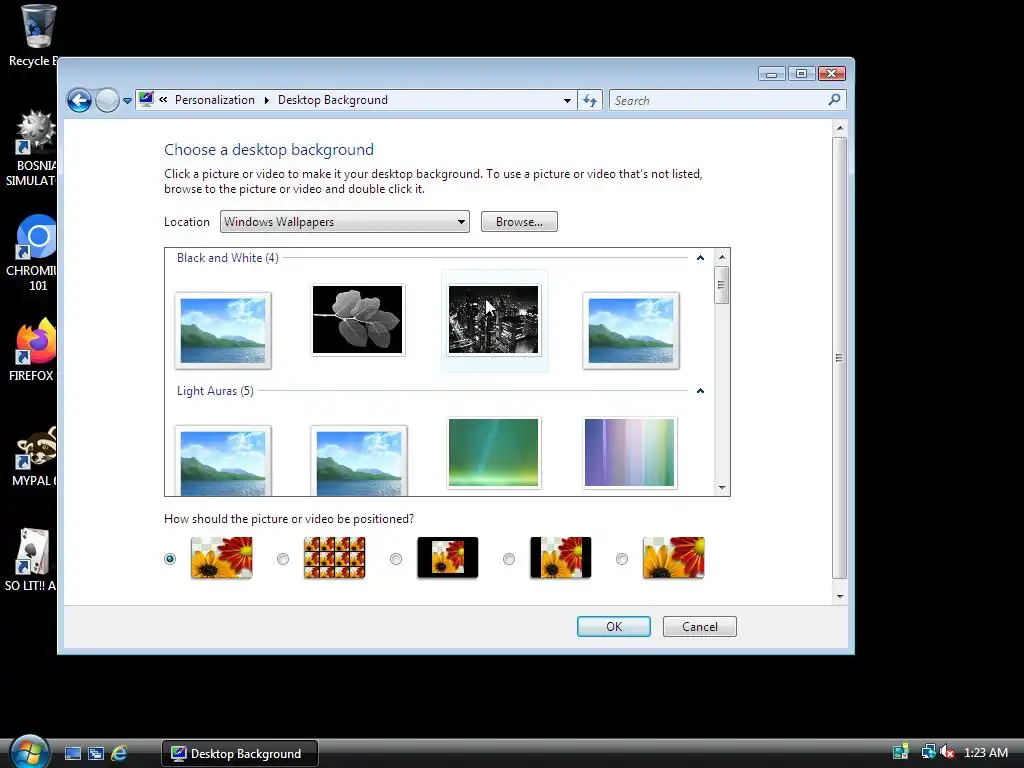Click the window's down scroll arrow
Image resolution: width=1024 pixels, height=768 pixels.
[840, 596]
